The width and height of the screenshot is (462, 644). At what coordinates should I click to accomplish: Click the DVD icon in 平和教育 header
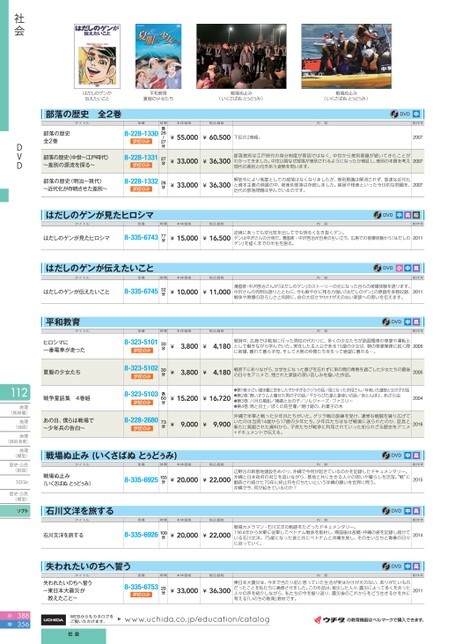[386, 322]
